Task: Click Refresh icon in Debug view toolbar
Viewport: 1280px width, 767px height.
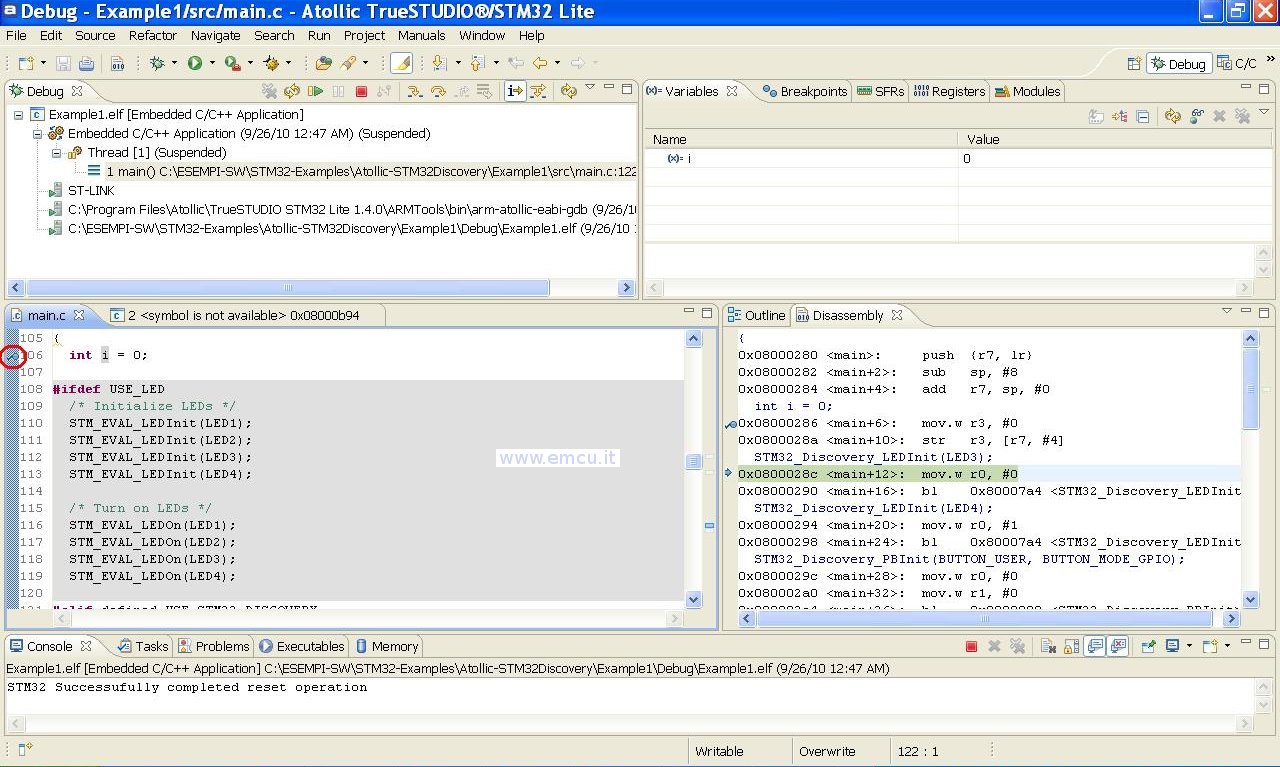Action: click(568, 91)
